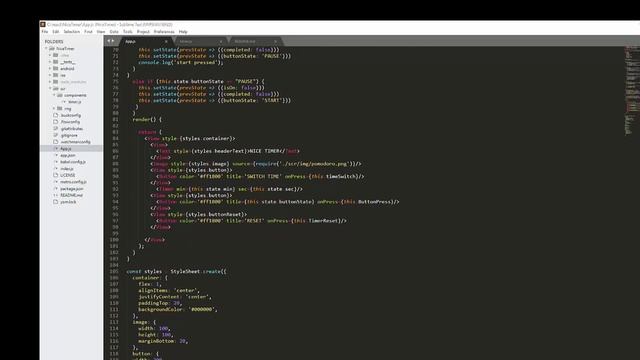Click the yarn.lock file icon
Viewport: 640px width, 360px height.
tap(56, 202)
